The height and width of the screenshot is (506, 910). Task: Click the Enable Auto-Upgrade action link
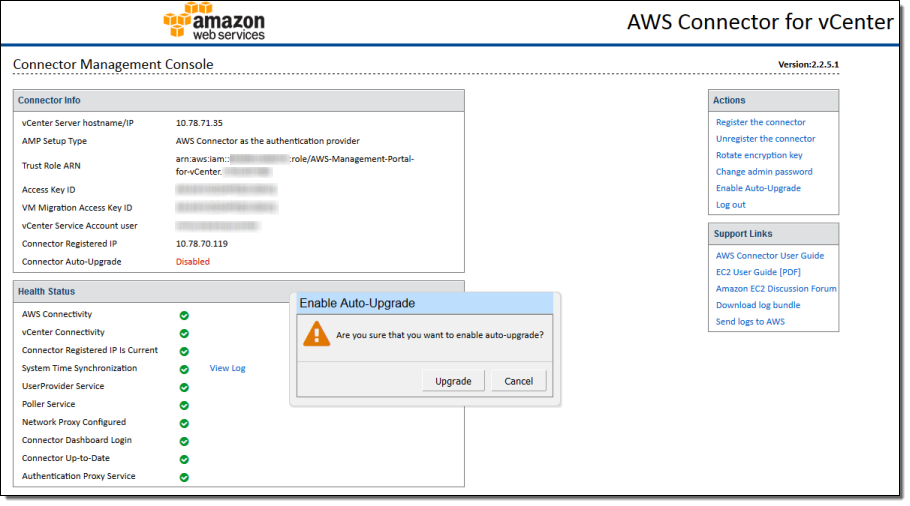point(758,188)
